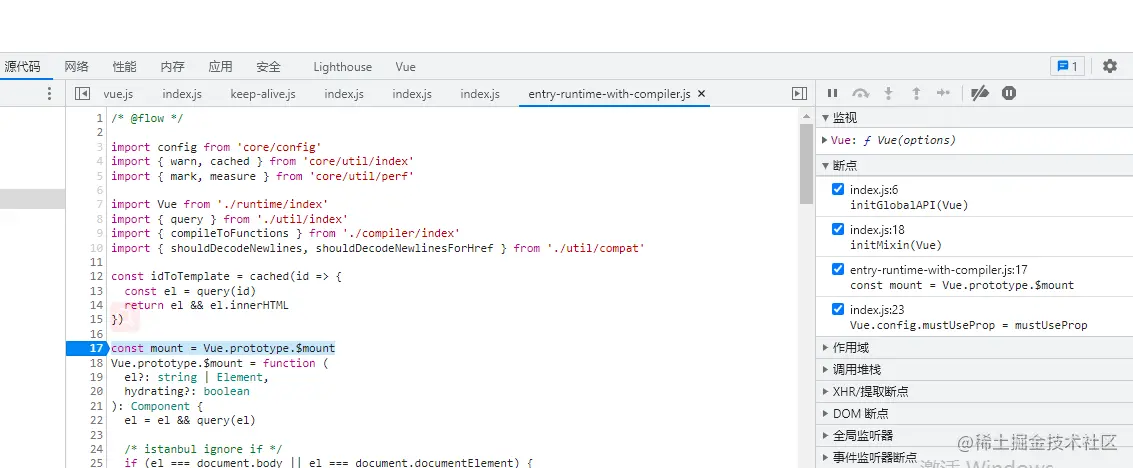The height and width of the screenshot is (468, 1133).
Task: Click 'initGlobalAPI(Vue)' breakpoint text
Action: coord(909,204)
